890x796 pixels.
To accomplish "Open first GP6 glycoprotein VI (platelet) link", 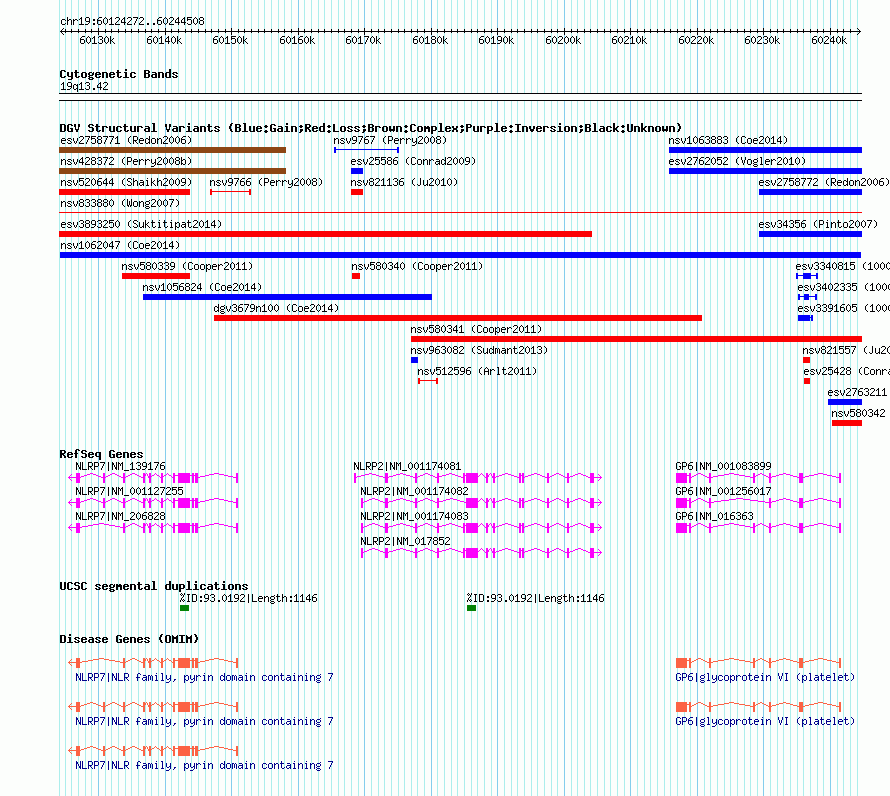I will (x=765, y=677).
